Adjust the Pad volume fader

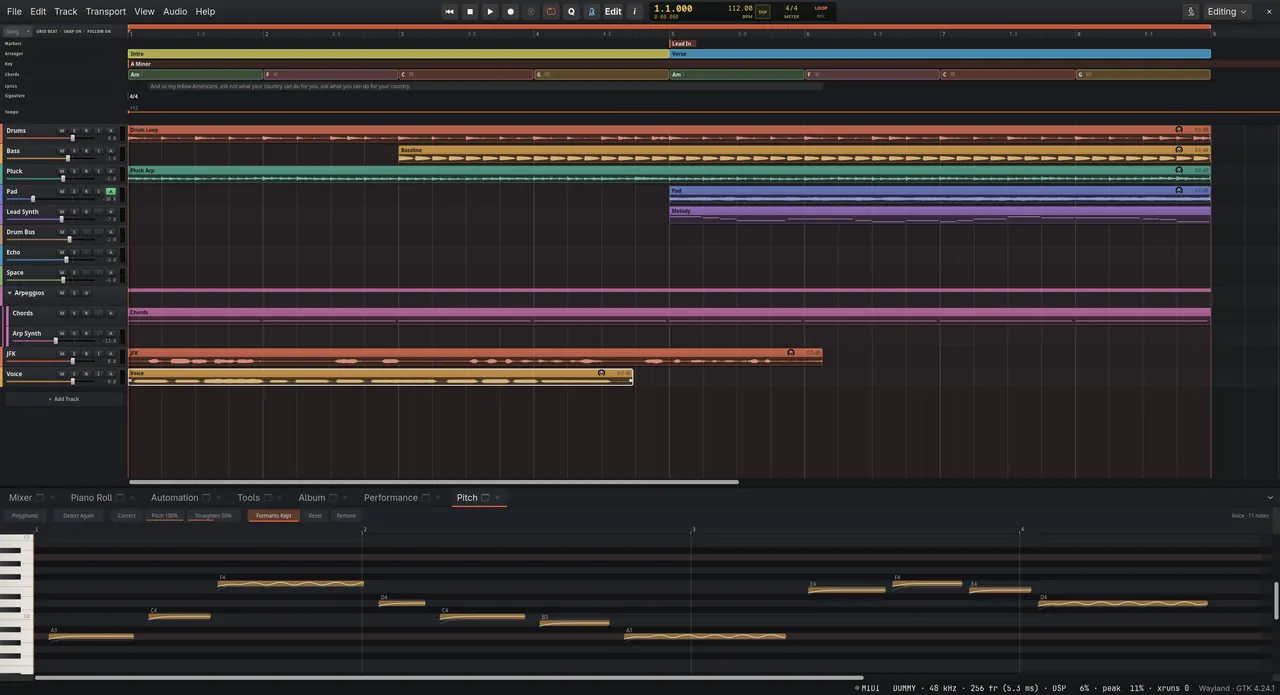point(33,199)
